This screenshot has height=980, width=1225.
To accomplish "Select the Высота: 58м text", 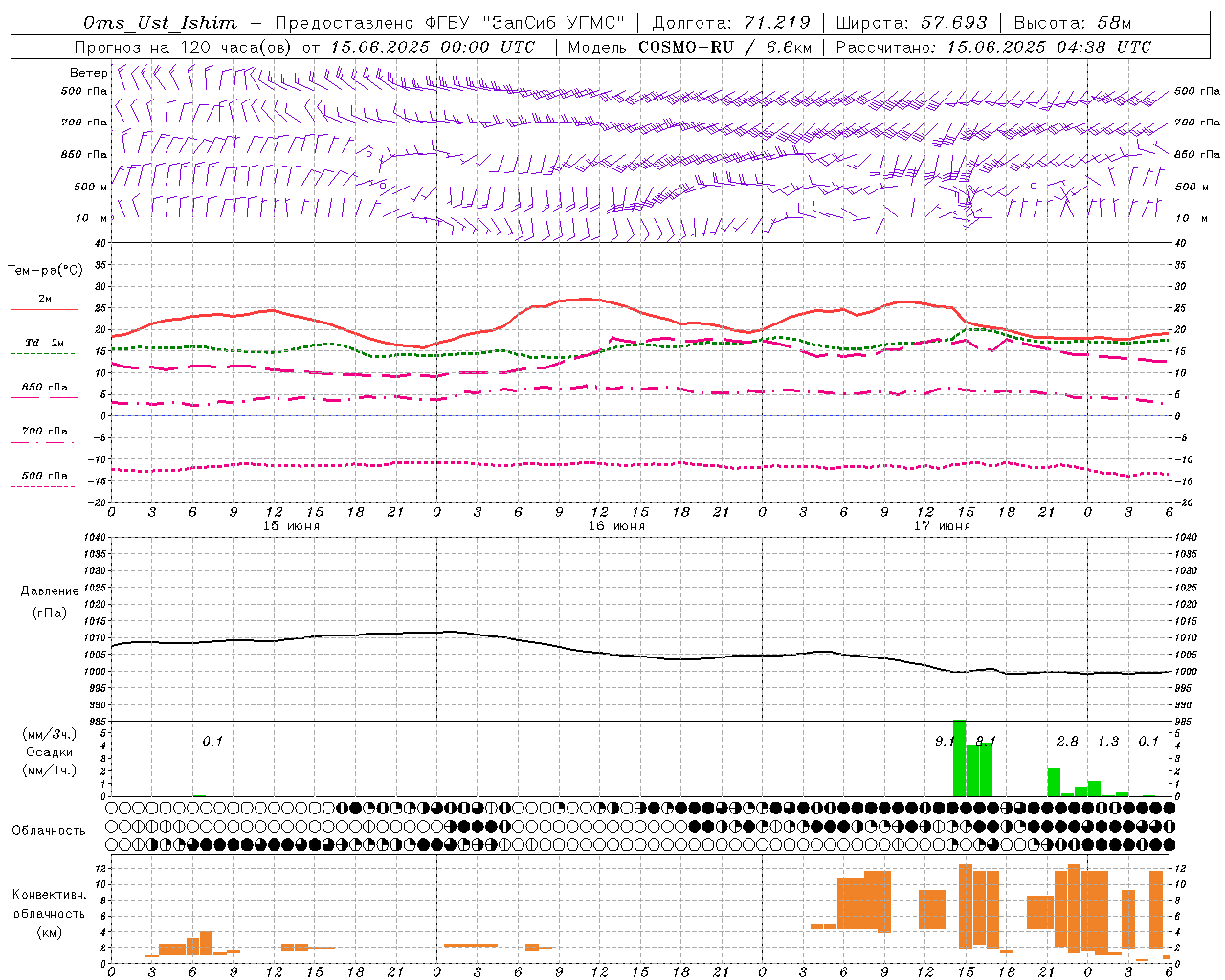I will coord(1072,23).
